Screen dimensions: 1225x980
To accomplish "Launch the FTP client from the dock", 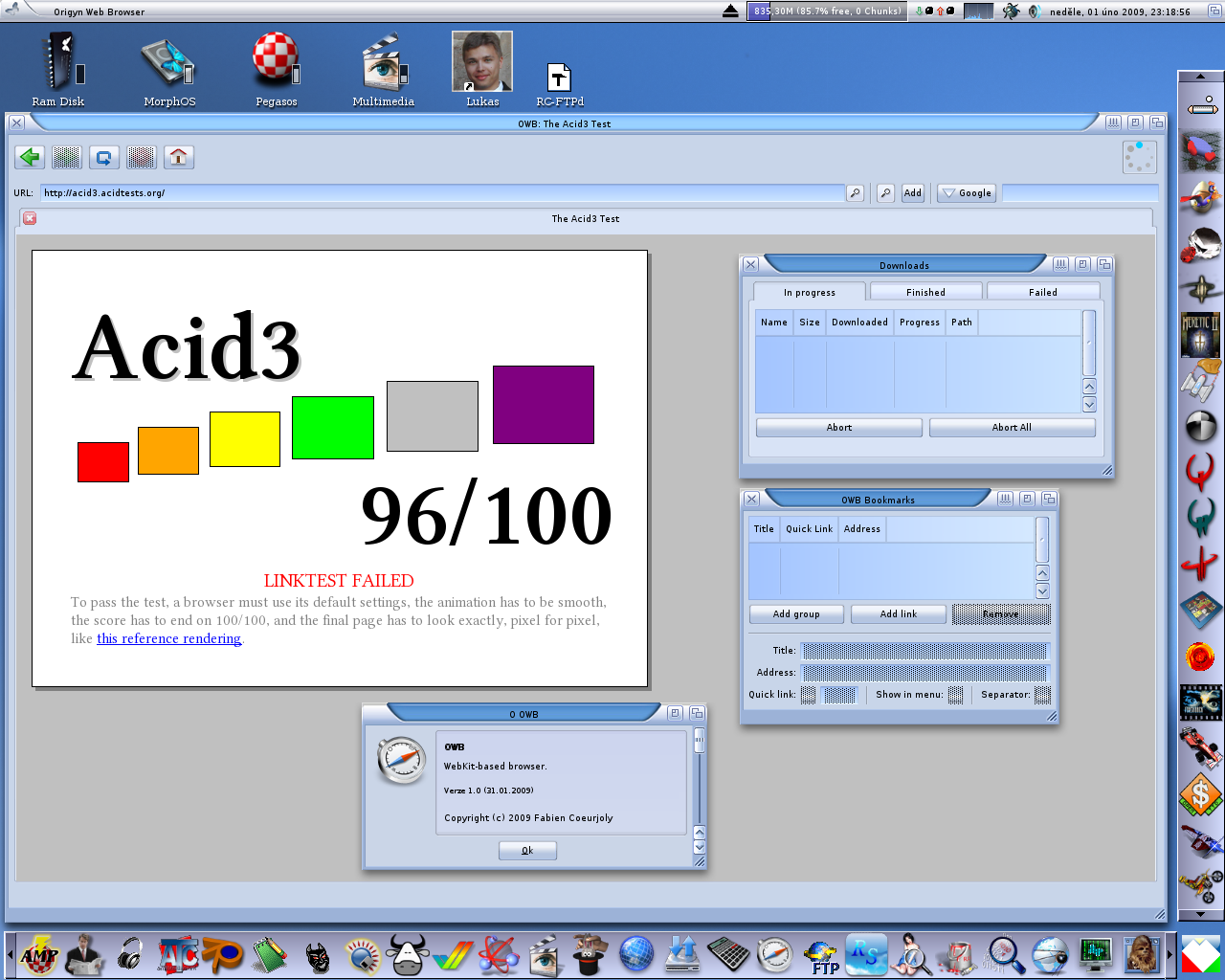I will [823, 956].
